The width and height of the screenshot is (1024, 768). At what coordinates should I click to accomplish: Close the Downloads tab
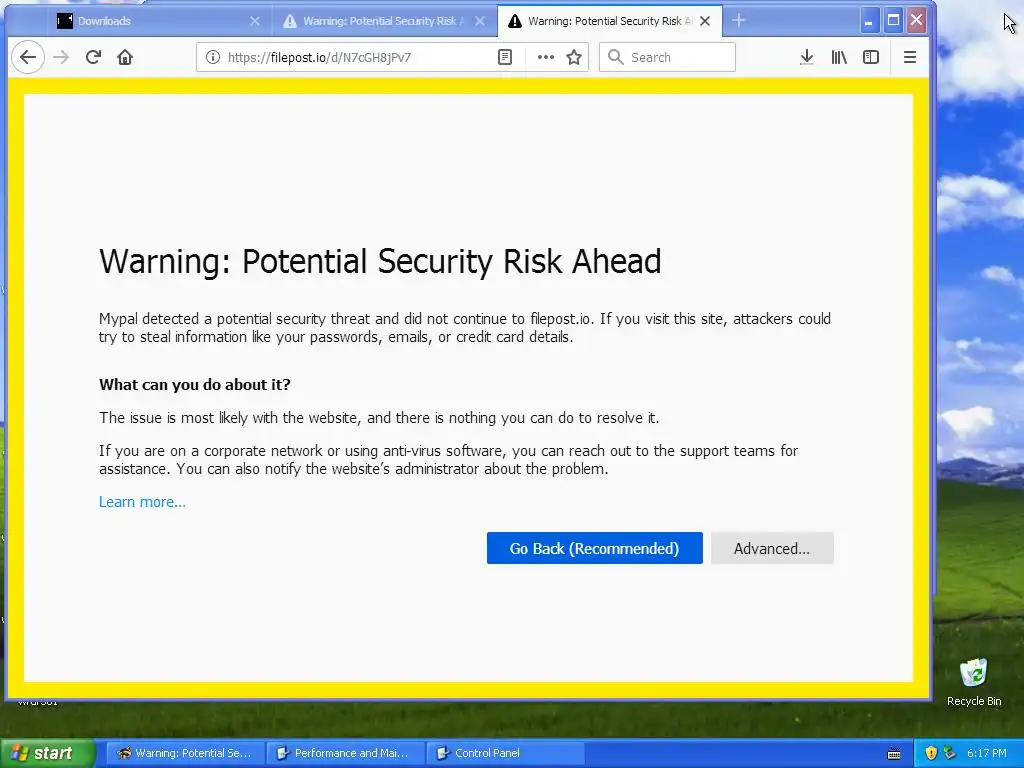255,21
